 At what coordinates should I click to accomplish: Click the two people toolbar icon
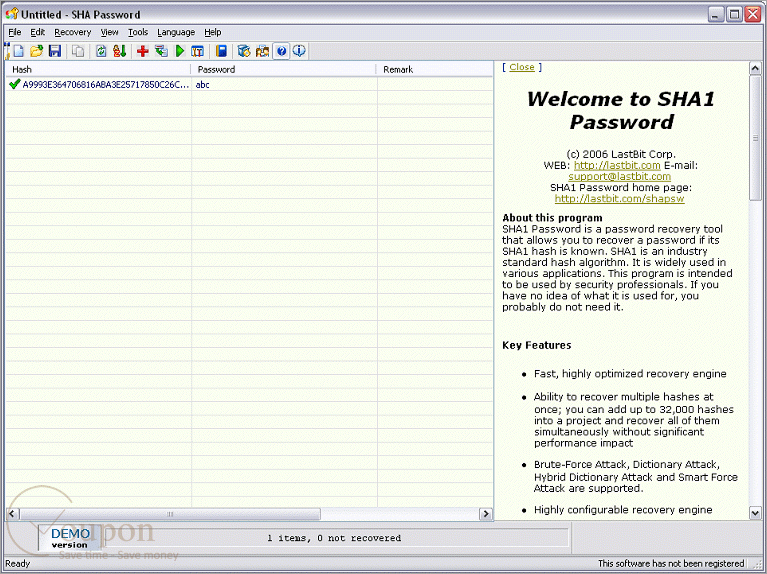pyautogui.click(x=263, y=51)
